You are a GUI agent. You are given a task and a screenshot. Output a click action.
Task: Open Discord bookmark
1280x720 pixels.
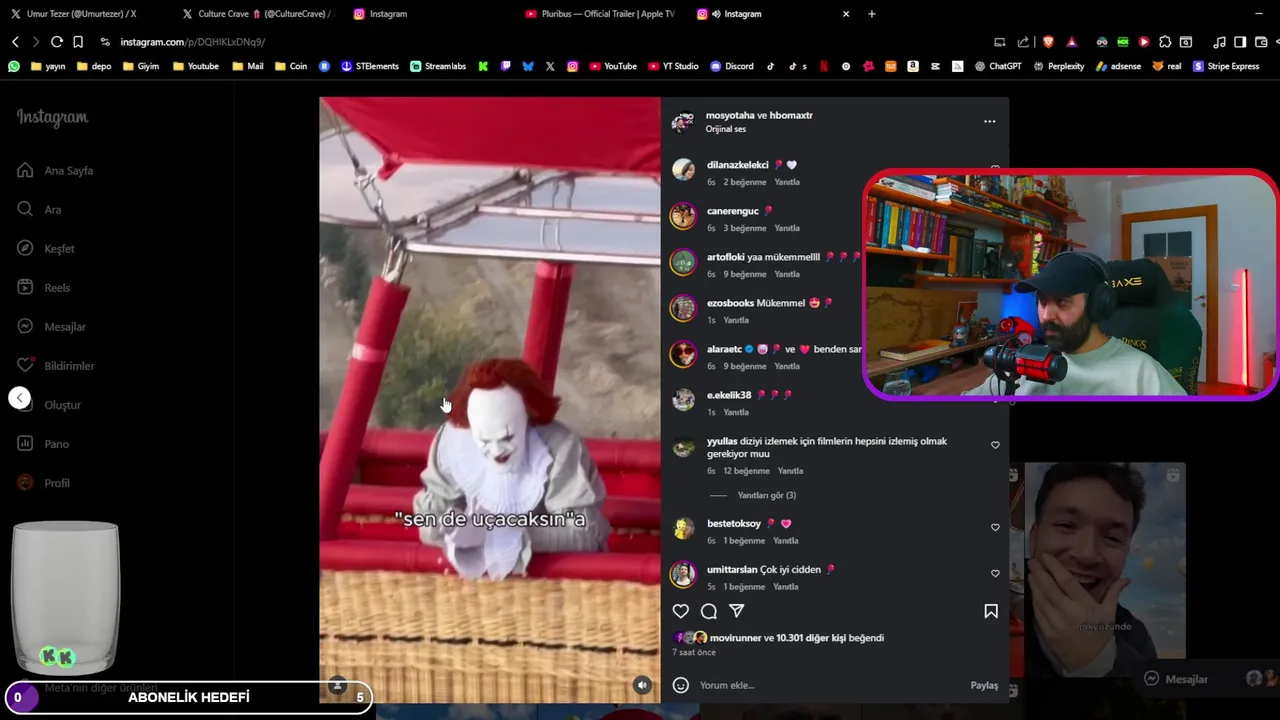732,66
